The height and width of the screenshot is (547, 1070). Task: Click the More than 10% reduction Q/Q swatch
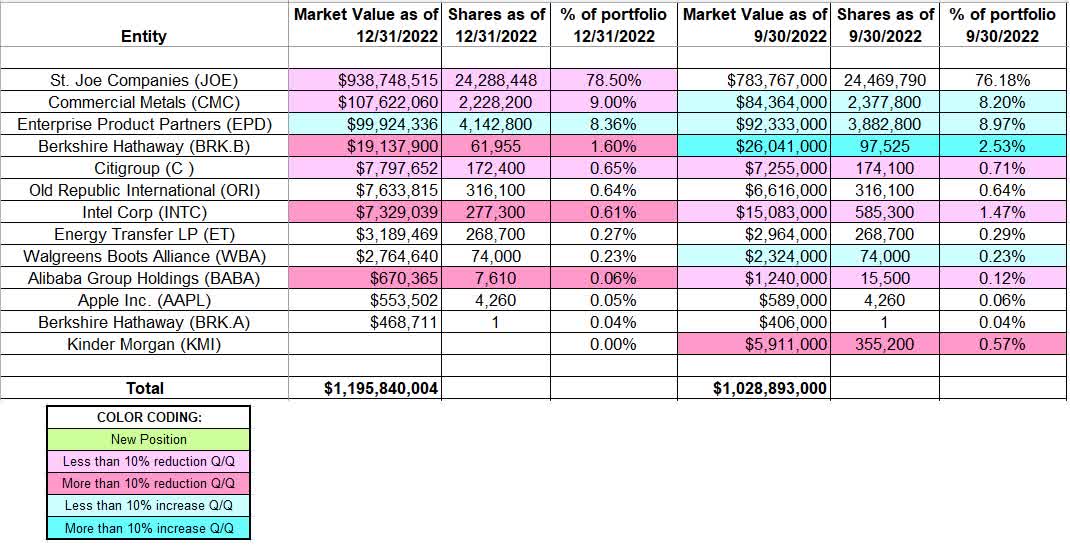[x=149, y=484]
